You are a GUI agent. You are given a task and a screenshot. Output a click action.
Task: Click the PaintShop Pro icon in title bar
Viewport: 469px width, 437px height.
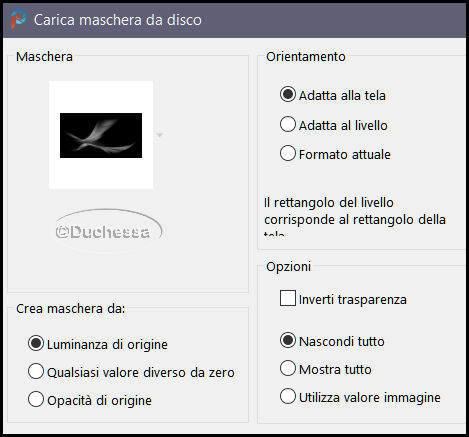(18, 19)
